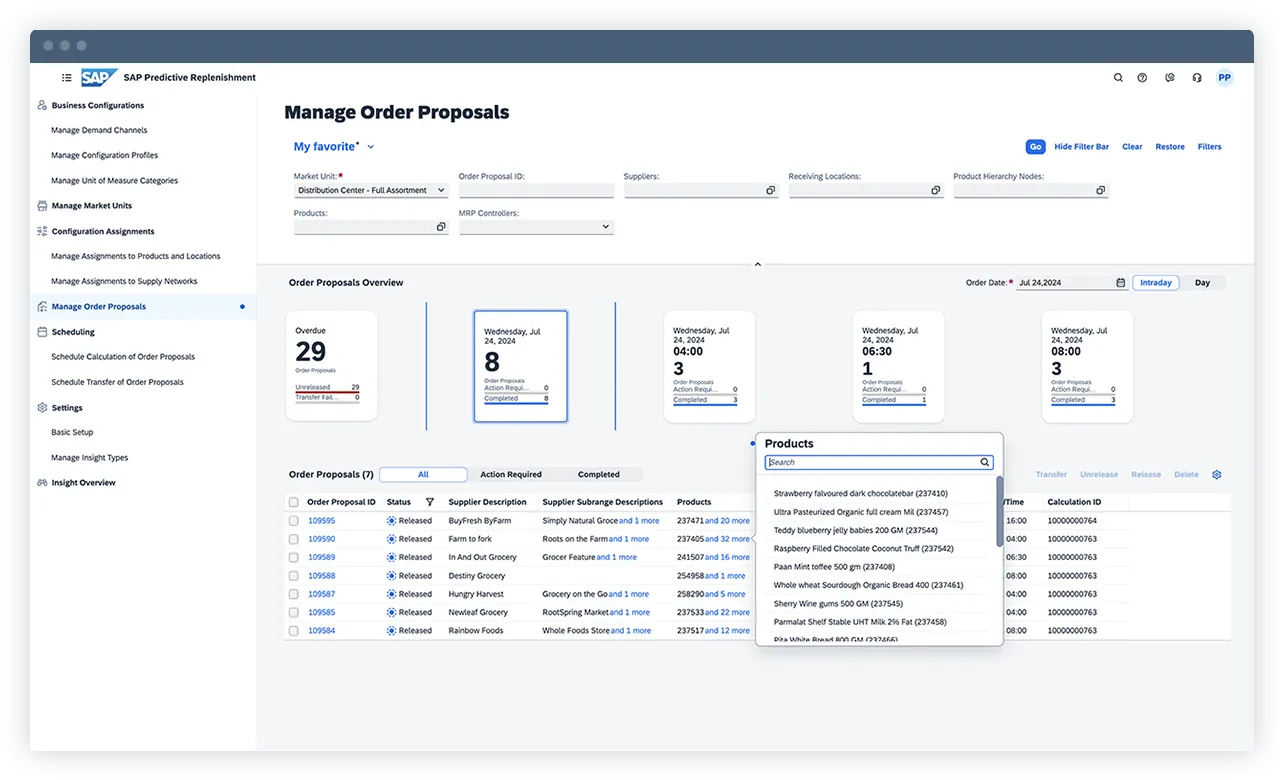
Task: Open the table settings gear beside Delete
Action: (1217, 474)
